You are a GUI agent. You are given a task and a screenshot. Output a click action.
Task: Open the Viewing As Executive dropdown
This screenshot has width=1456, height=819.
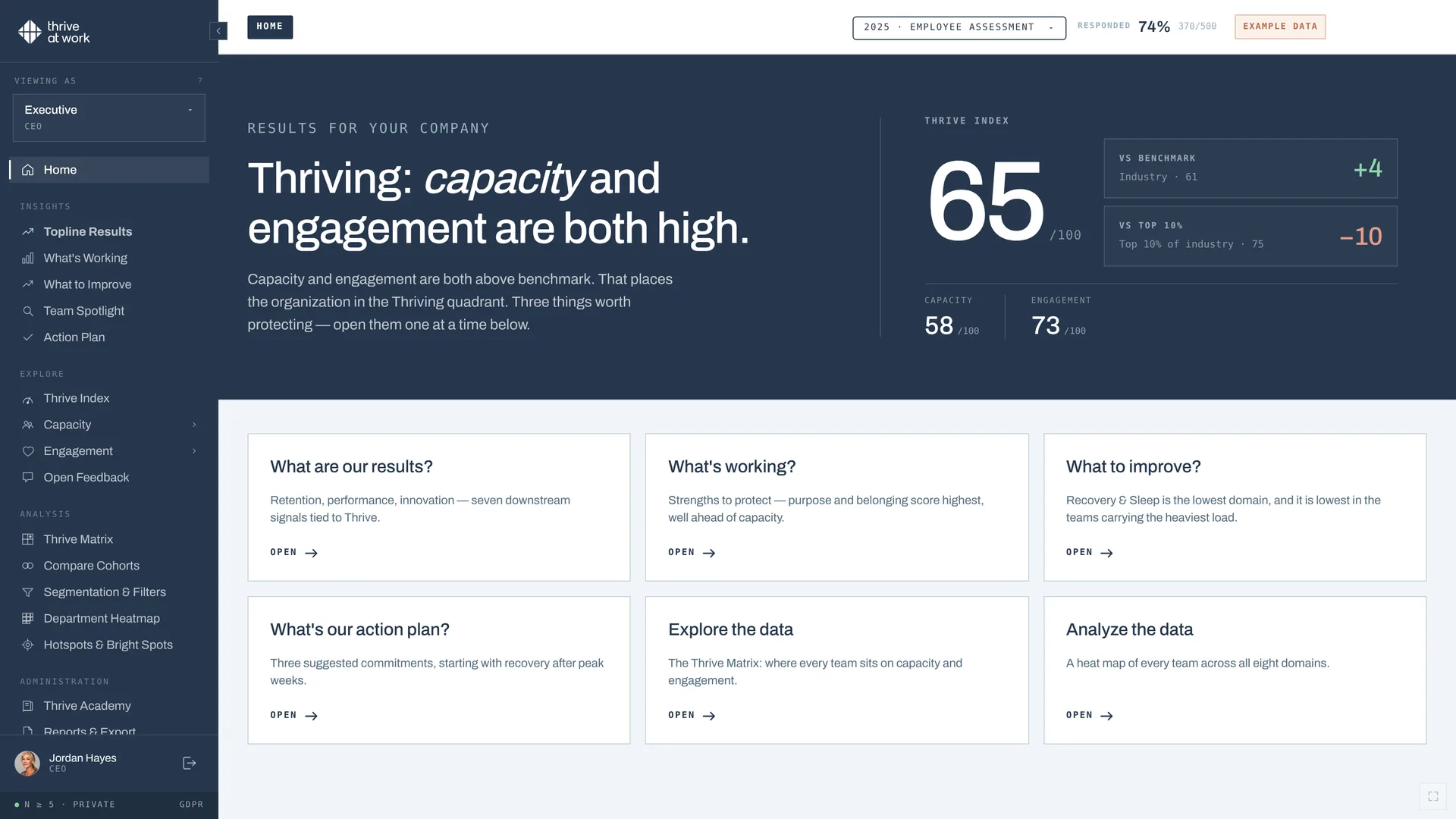pos(109,118)
